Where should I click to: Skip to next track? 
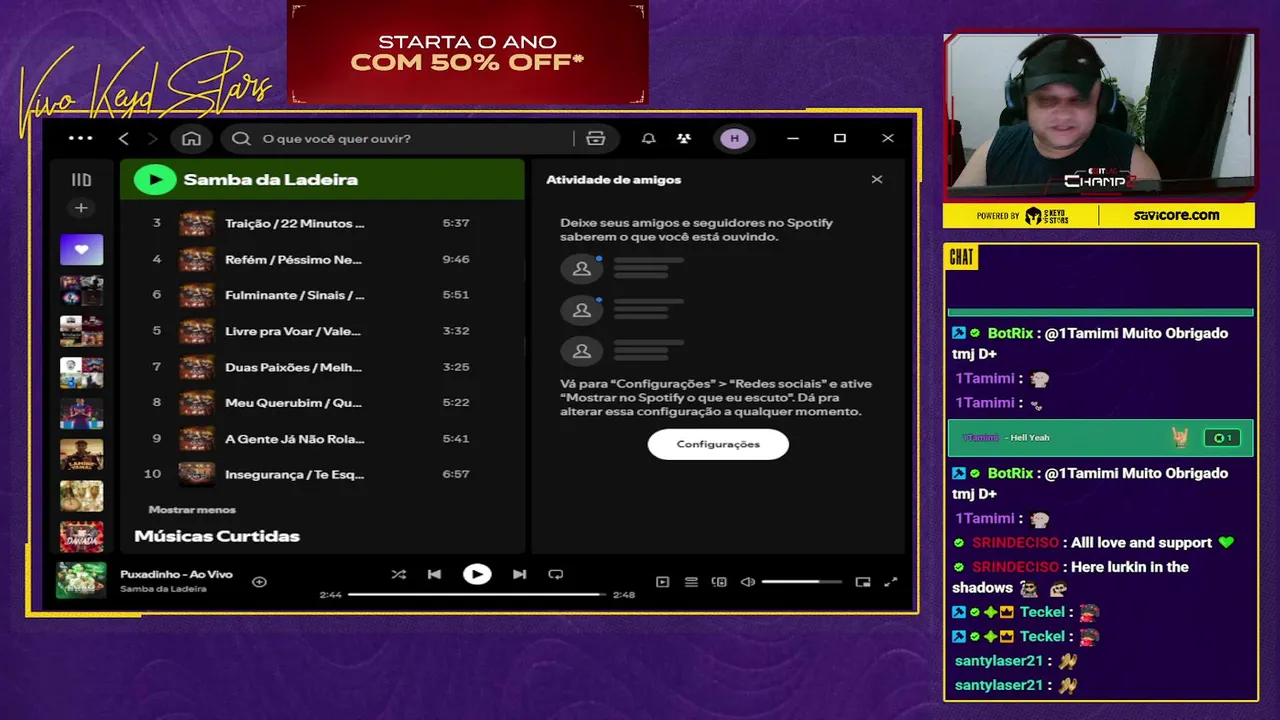pos(519,574)
